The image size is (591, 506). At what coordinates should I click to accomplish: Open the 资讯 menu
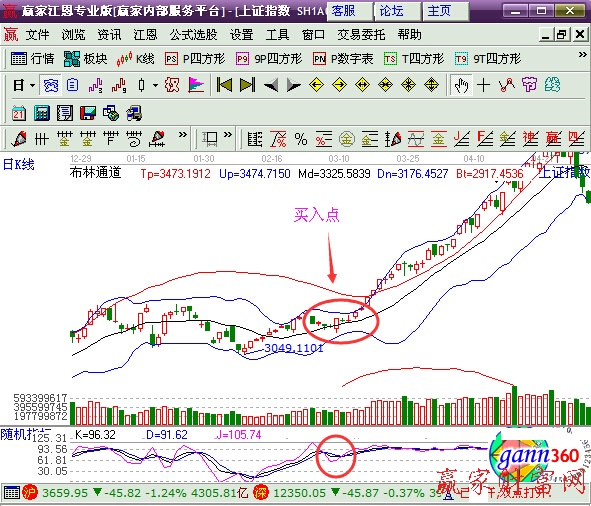click(109, 35)
